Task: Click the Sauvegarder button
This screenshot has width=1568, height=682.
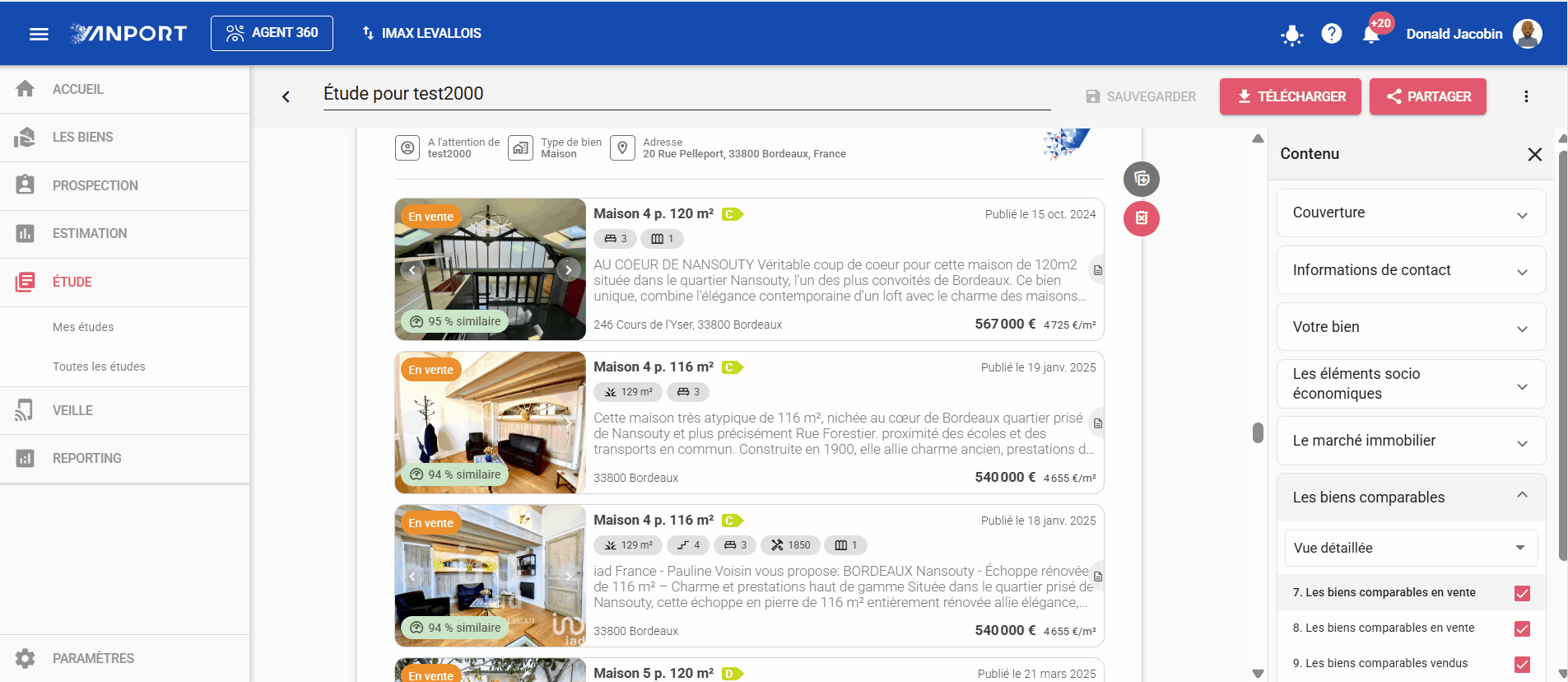Action: pos(1141,96)
